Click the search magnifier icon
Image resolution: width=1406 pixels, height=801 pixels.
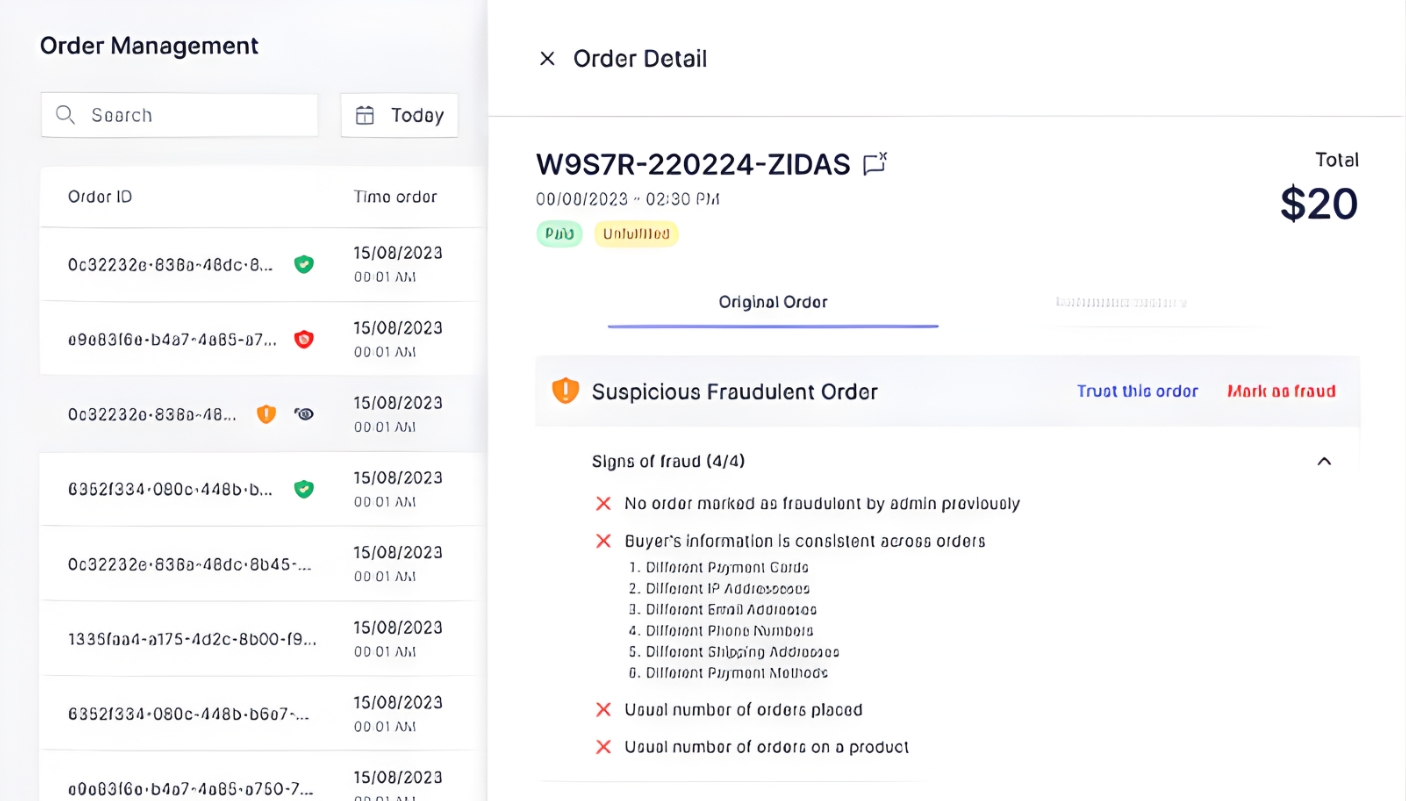pyautogui.click(x=65, y=115)
